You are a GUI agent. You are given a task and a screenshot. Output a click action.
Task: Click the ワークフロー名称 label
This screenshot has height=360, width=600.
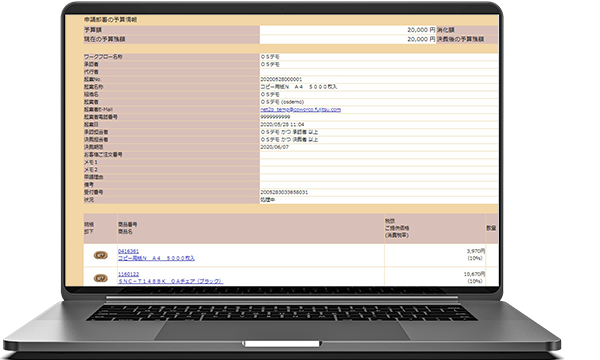click(x=103, y=57)
